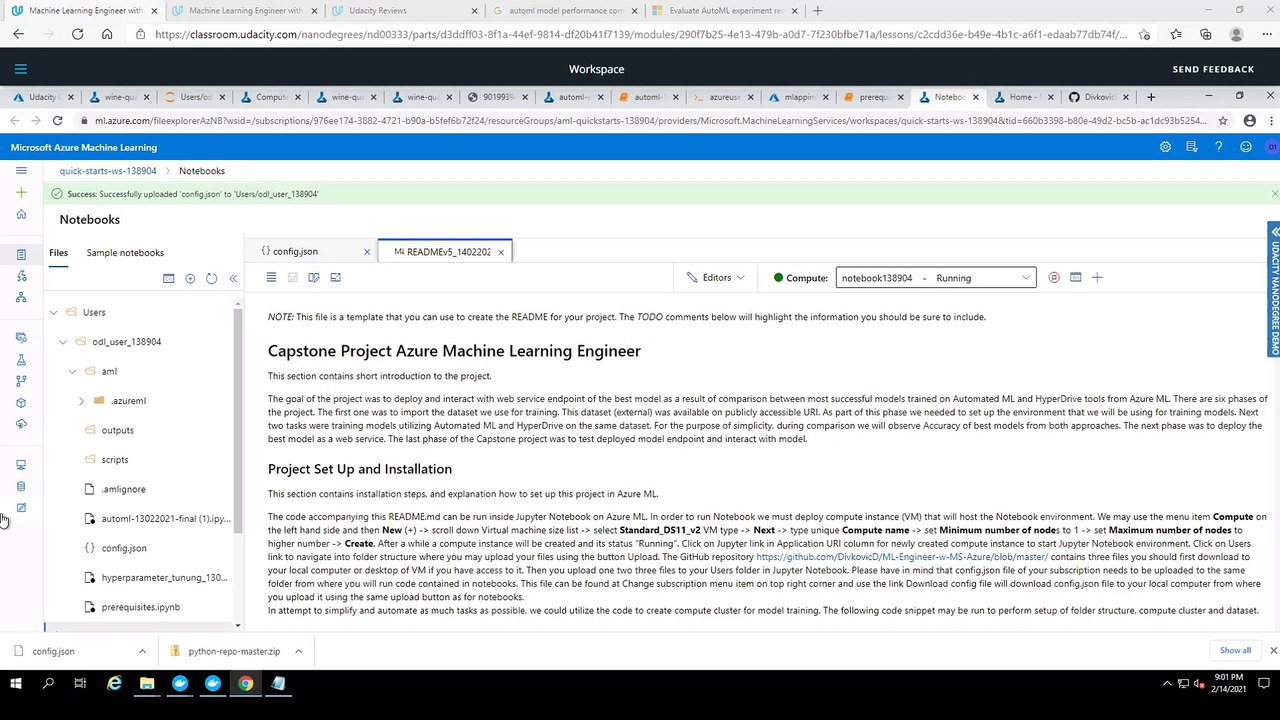Refresh the file explorer tree
Screen dimensions: 1280x720
tap(211, 278)
